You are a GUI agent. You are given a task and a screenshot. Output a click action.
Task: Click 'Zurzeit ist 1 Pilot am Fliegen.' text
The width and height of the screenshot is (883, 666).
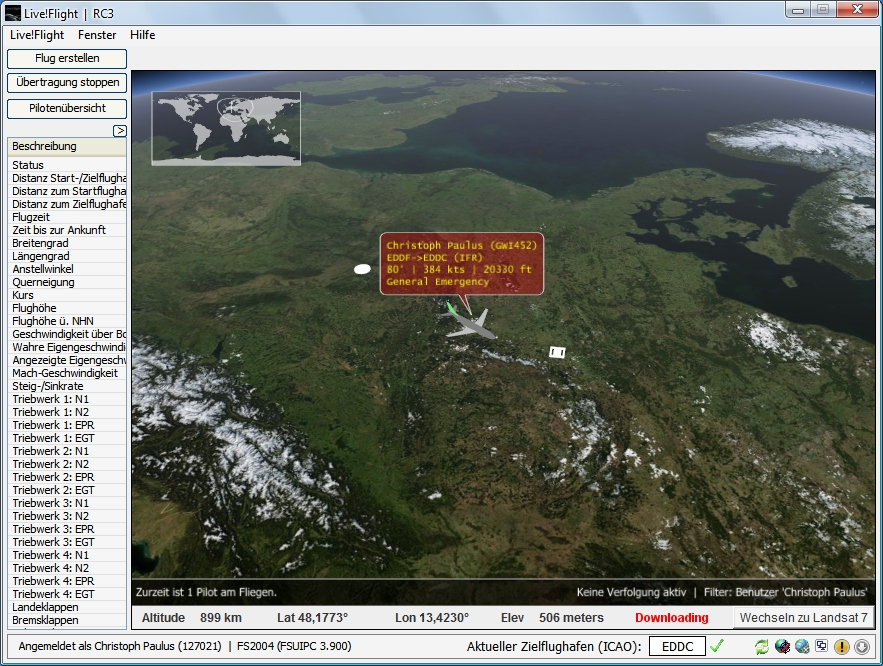coord(206,592)
